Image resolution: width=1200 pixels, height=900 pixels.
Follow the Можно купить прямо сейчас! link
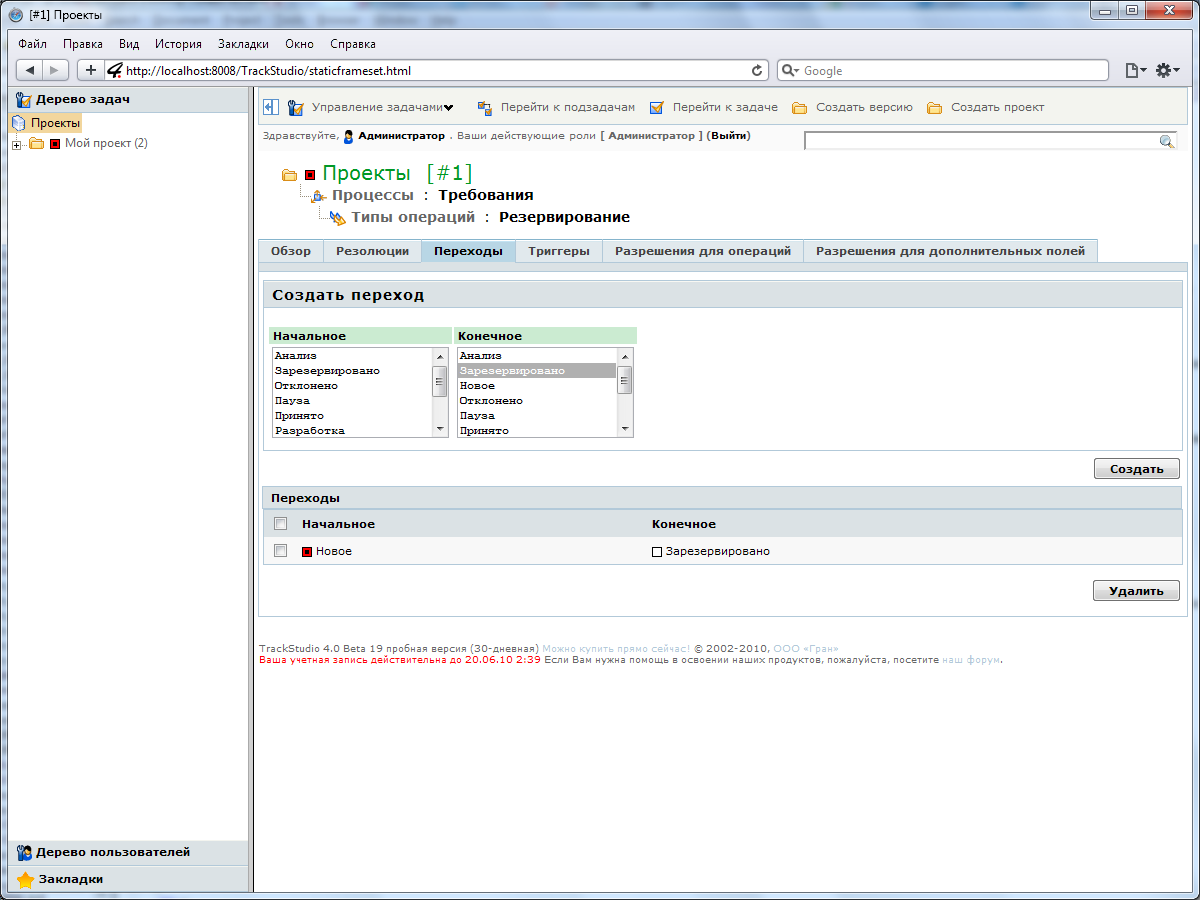pos(616,648)
